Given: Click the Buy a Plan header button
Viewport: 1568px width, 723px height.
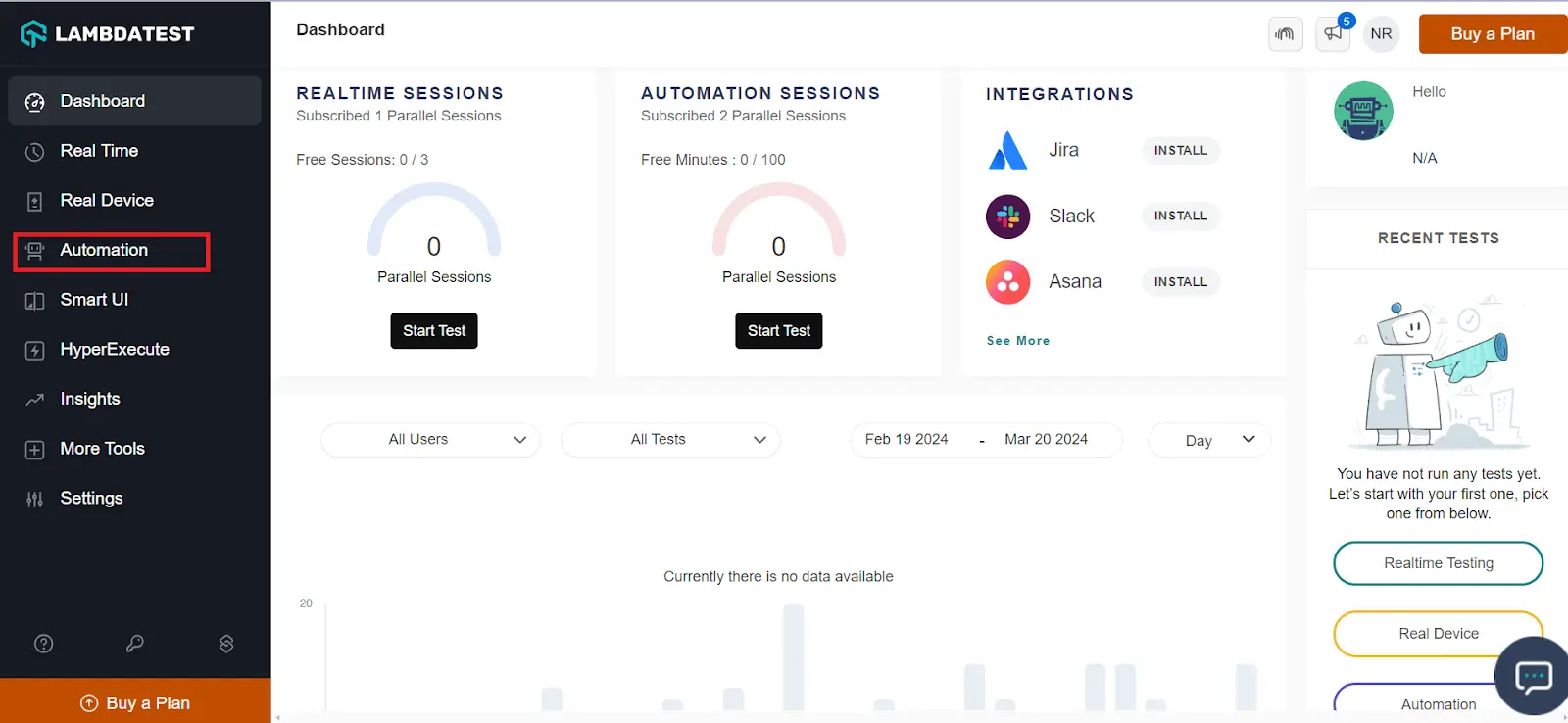Looking at the screenshot, I should tap(1493, 33).
